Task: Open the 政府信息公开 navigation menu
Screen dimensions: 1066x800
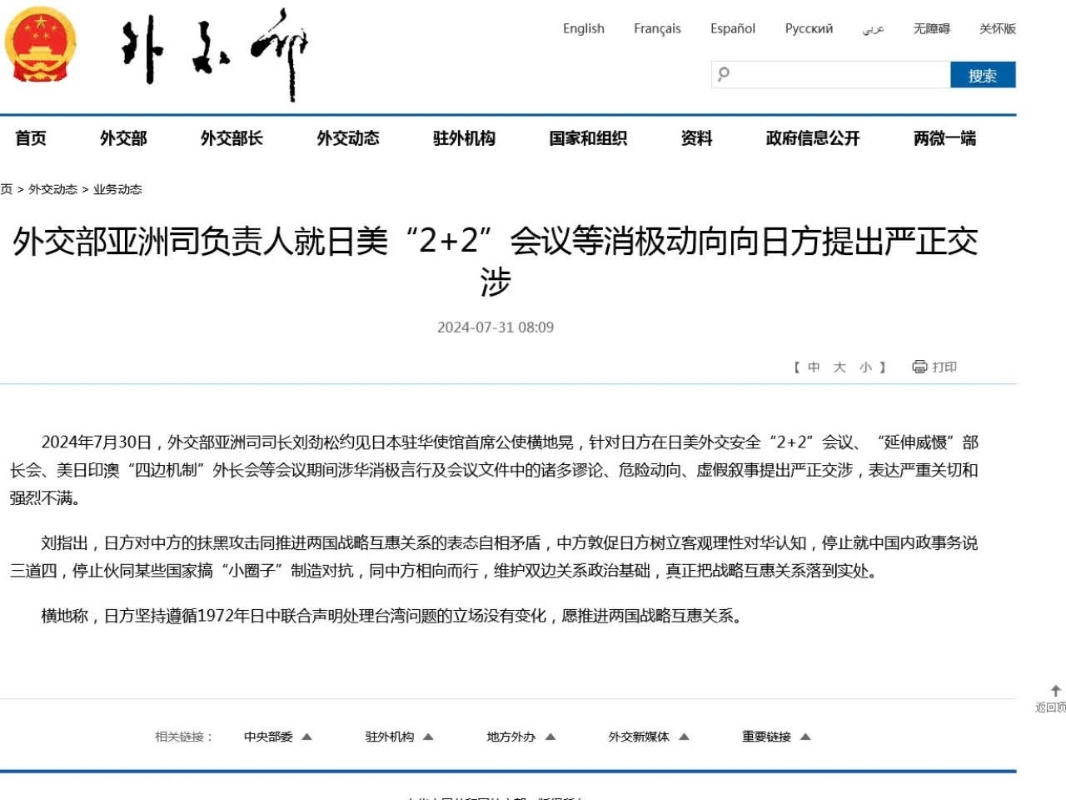Action: point(812,139)
